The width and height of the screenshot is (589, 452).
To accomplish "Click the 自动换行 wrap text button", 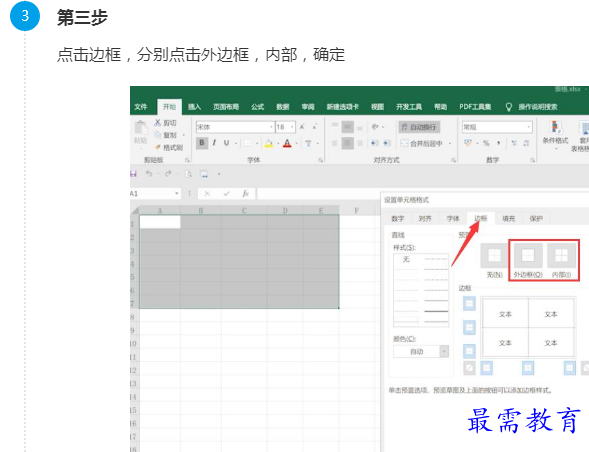I will click(x=419, y=127).
